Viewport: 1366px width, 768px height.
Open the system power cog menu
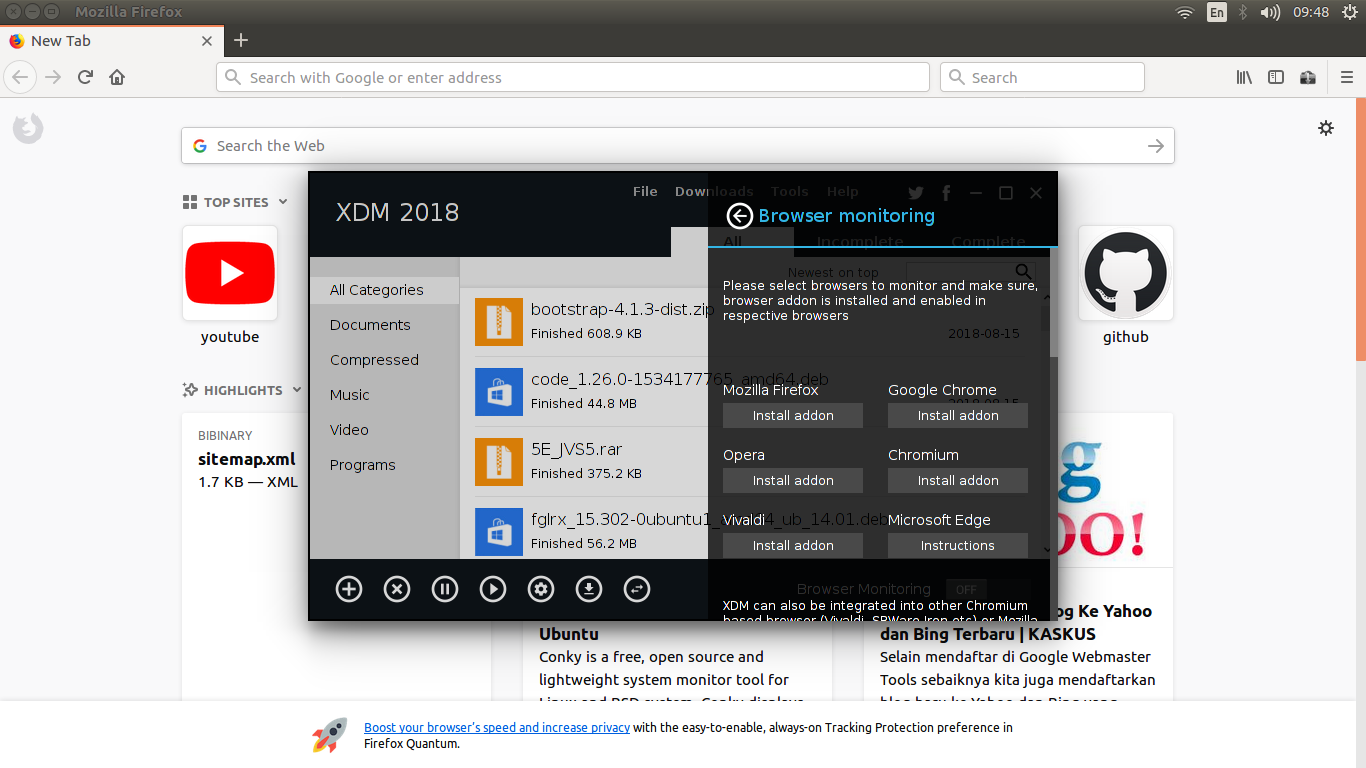coord(1350,12)
